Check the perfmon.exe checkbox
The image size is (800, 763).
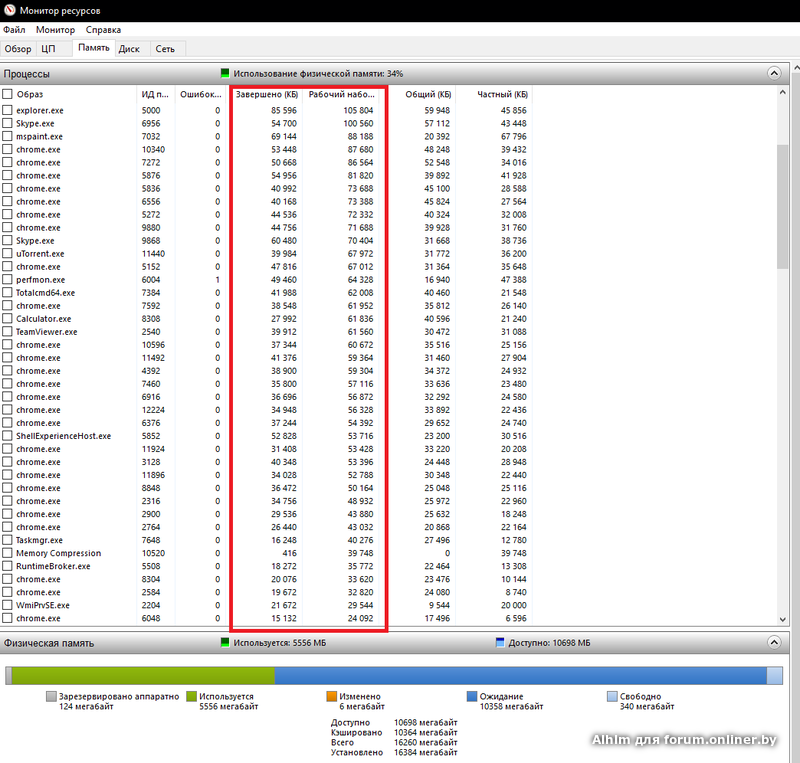coord(7,280)
